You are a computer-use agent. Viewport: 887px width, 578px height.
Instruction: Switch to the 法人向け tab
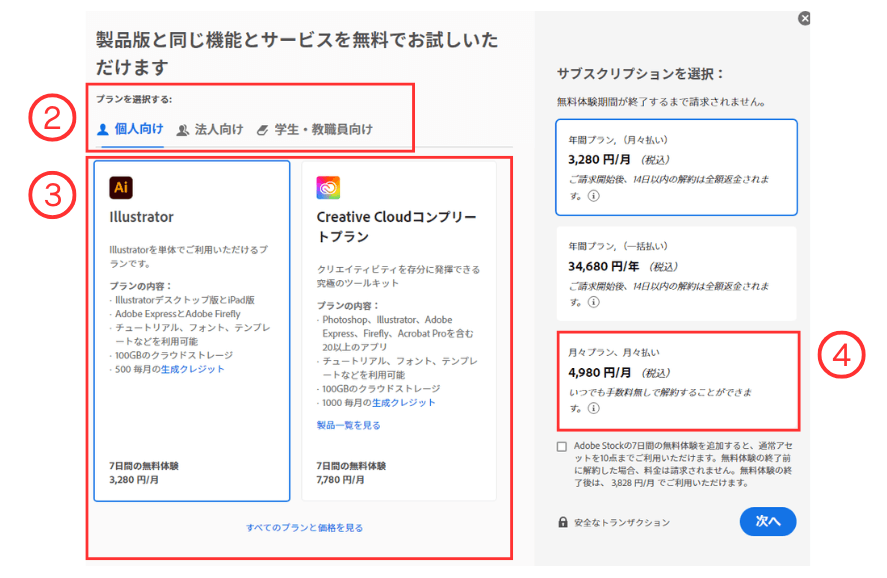click(x=210, y=130)
